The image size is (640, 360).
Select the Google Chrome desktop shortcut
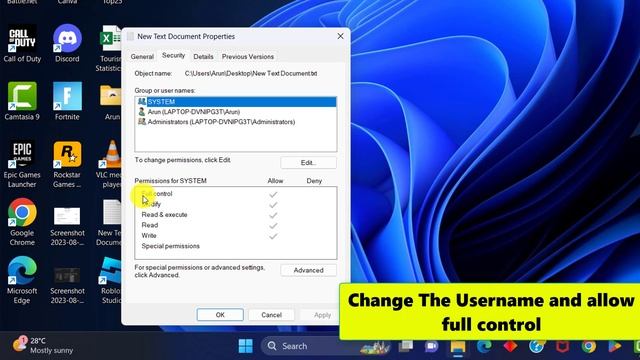[x=22, y=222]
